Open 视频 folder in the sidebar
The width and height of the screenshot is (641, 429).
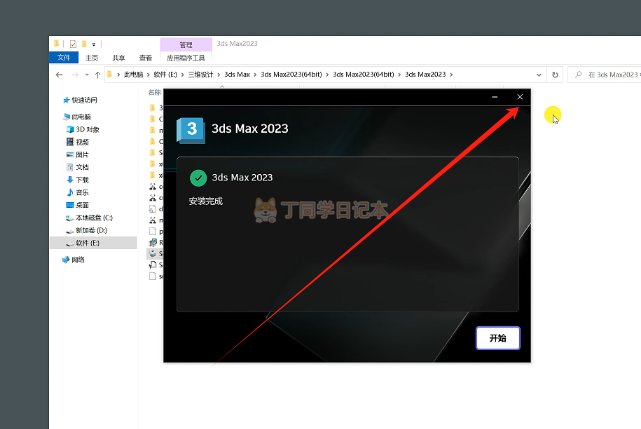click(78, 142)
